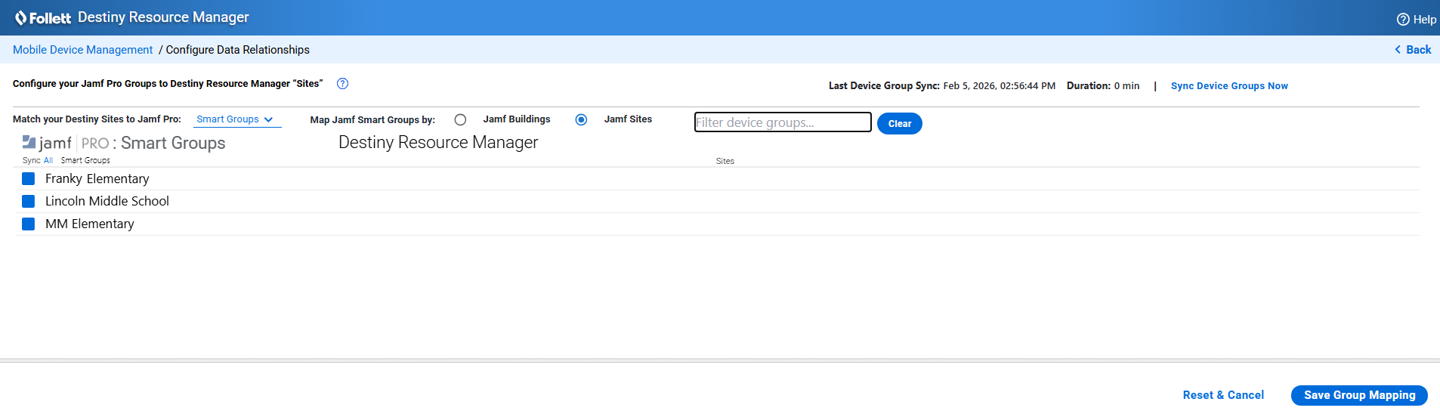
Task: Open Help from the header
Action: [x=1416, y=19]
